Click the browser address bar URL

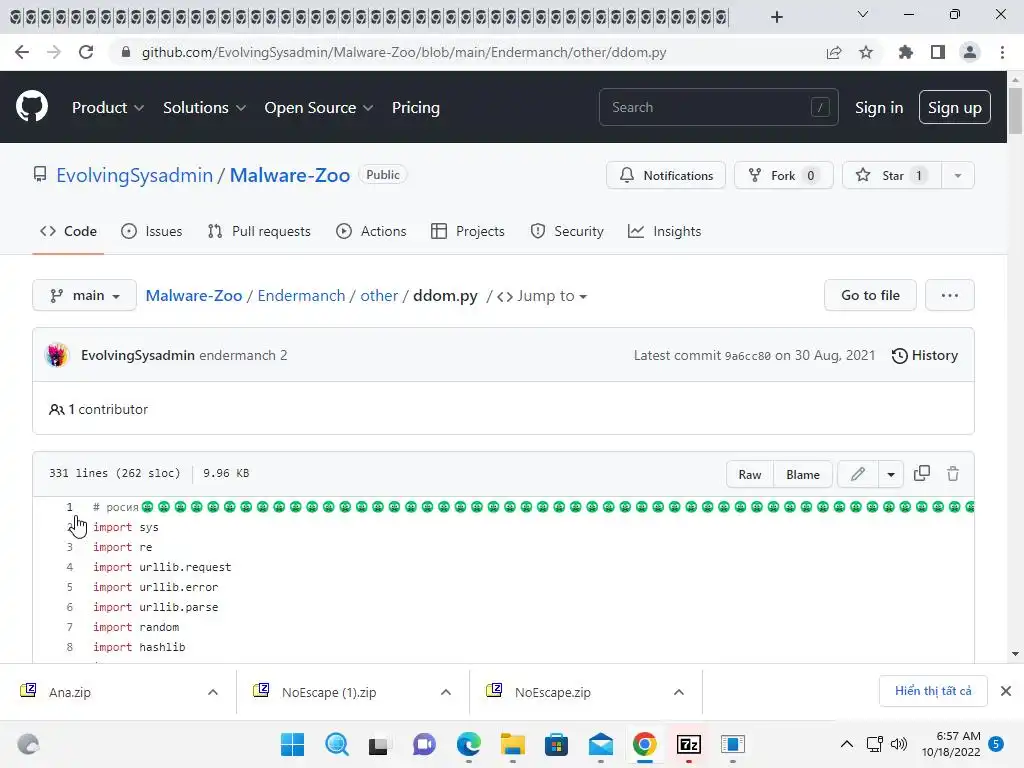click(404, 52)
